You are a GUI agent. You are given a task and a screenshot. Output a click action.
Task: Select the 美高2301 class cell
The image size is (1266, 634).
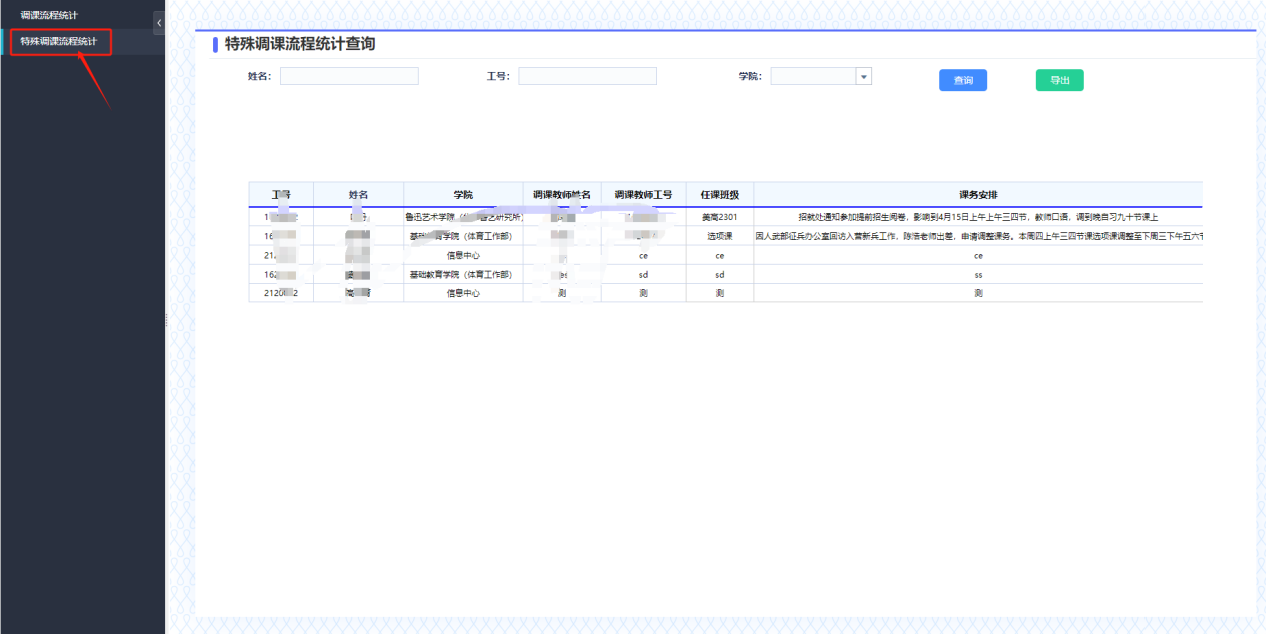719,217
